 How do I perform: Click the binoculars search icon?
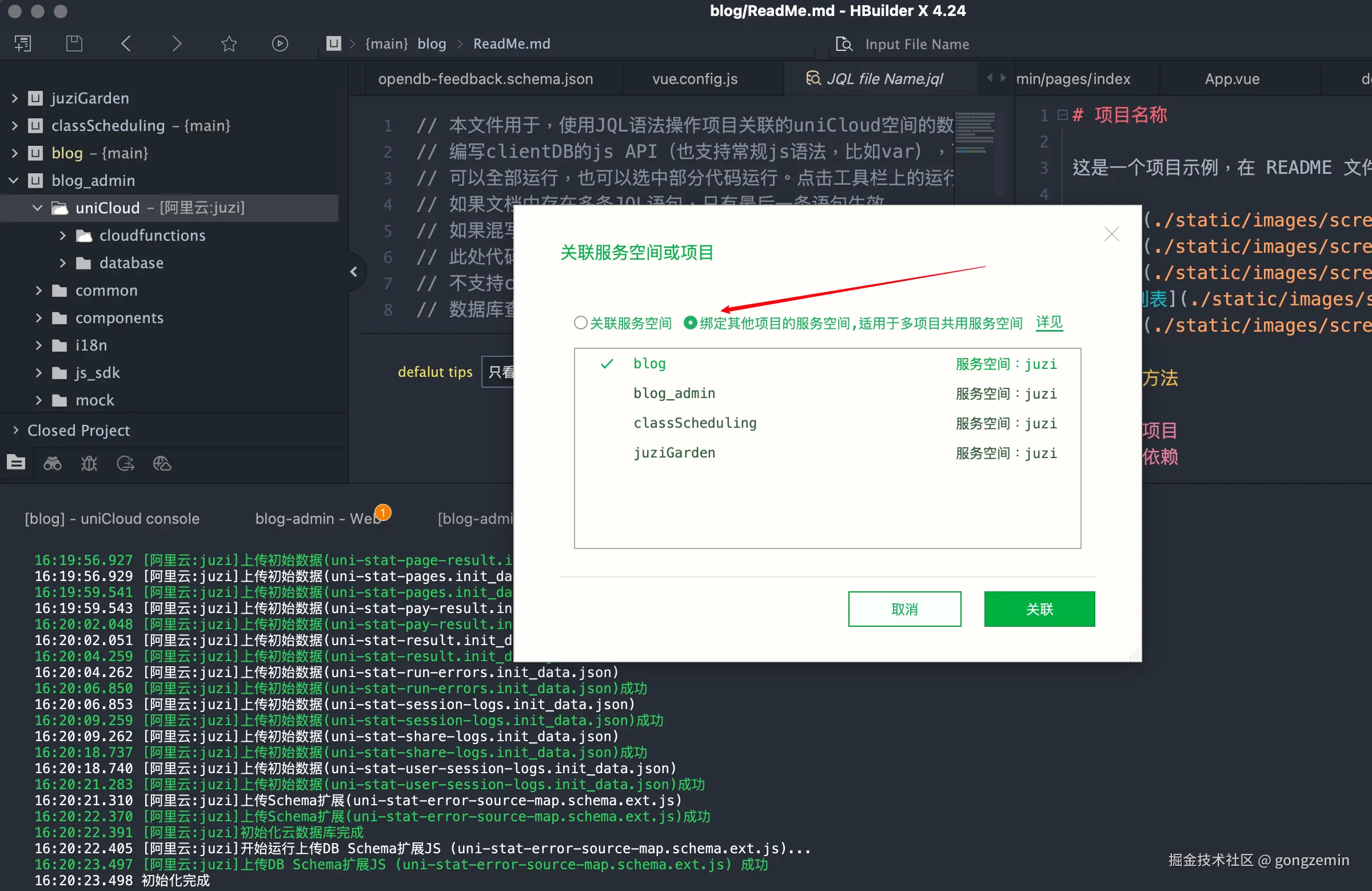coord(53,463)
